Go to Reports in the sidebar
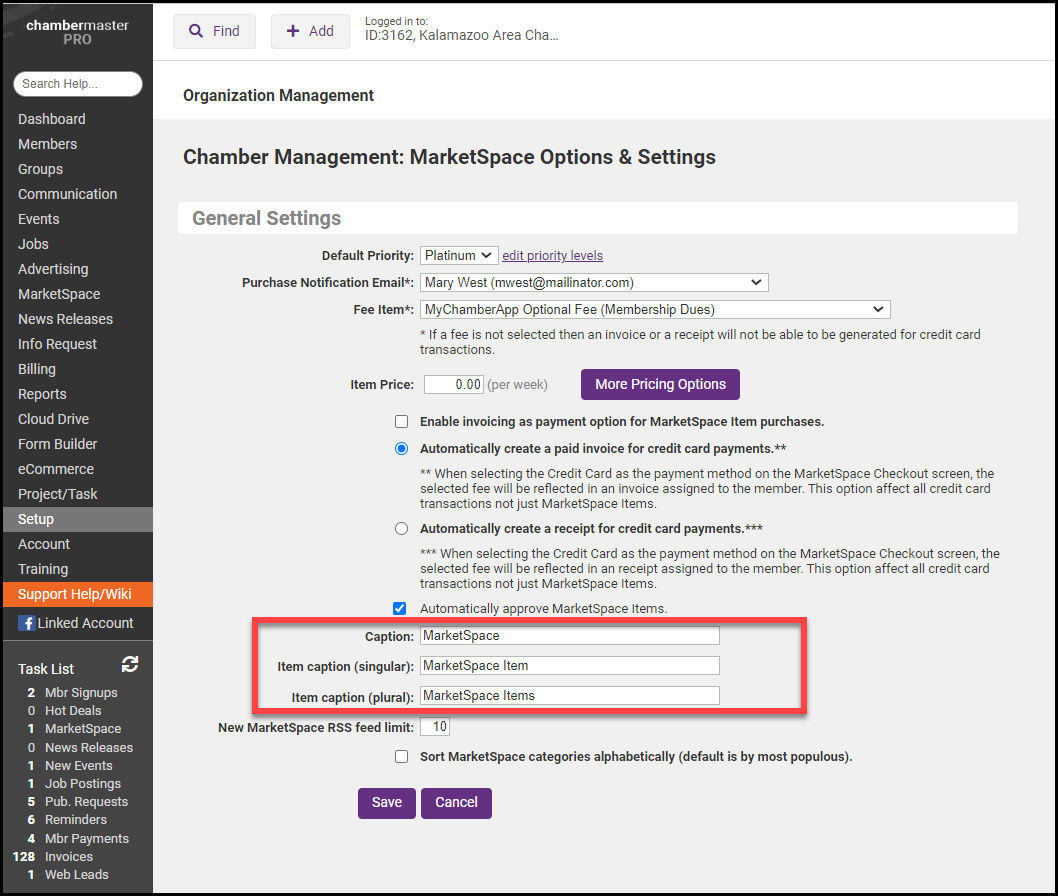This screenshot has width=1058, height=896. click(x=42, y=394)
